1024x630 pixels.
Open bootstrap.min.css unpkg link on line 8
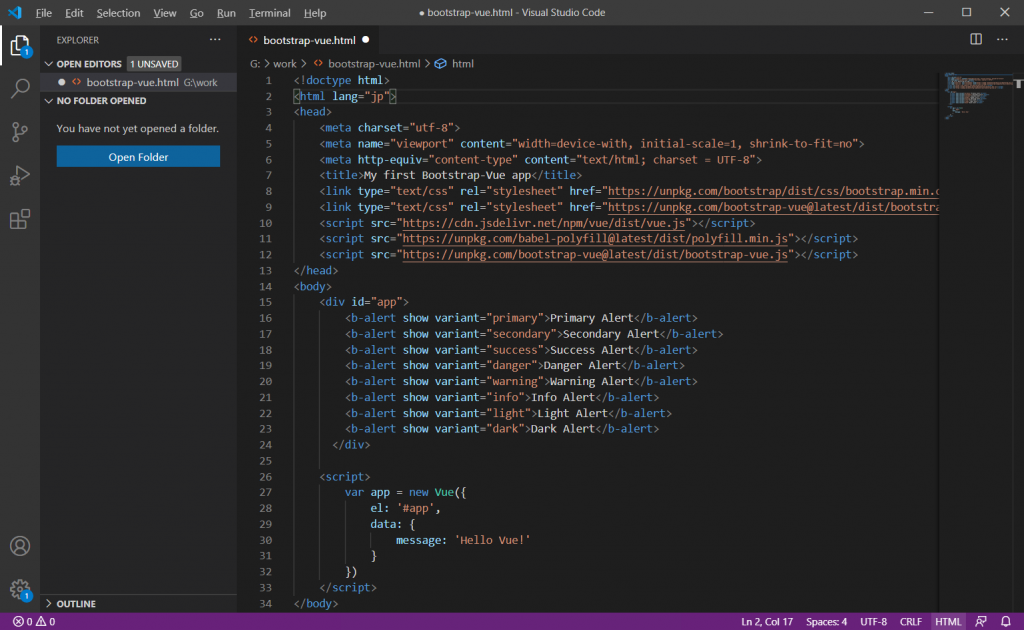(x=773, y=191)
